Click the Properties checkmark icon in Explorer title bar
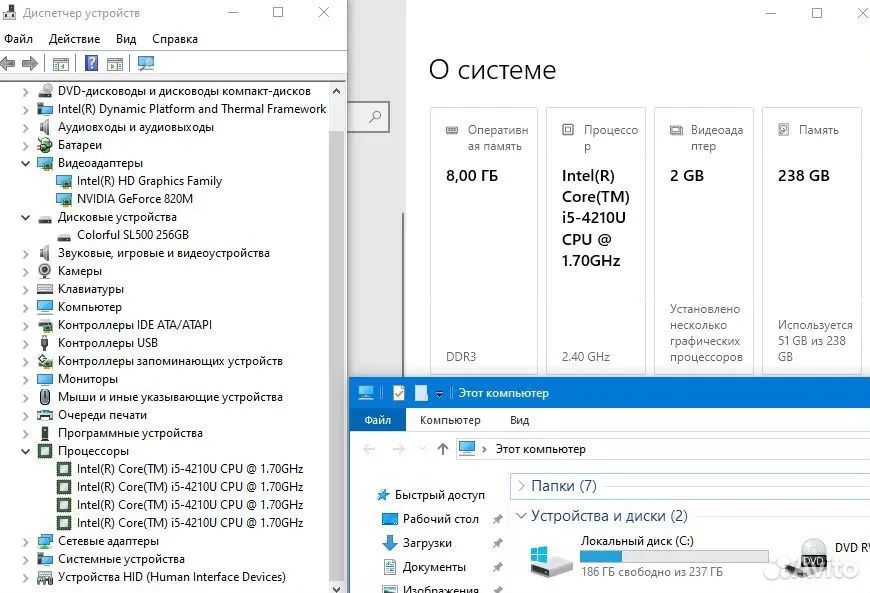The image size is (870, 593). click(398, 393)
